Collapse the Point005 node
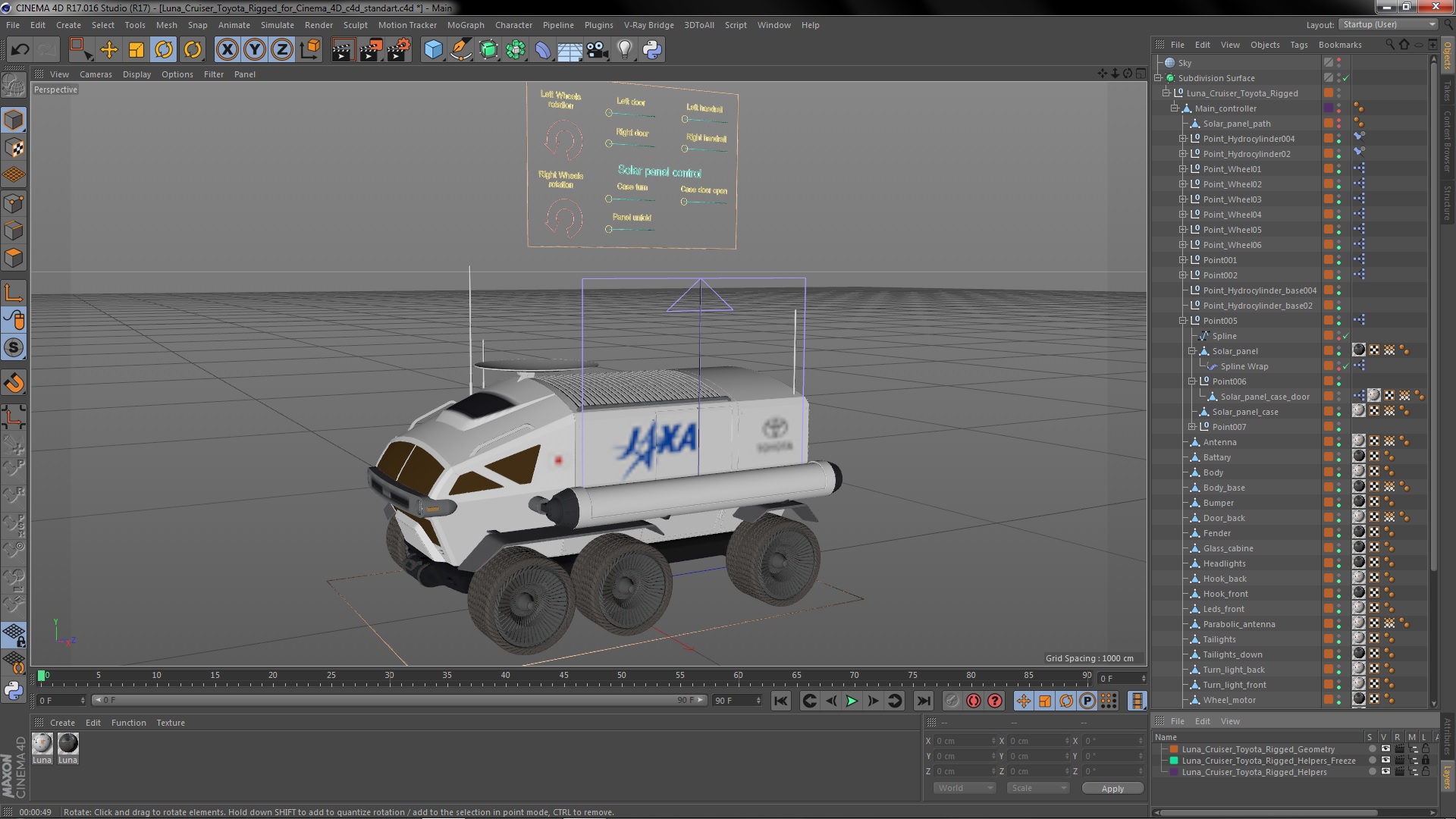Image resolution: width=1456 pixels, height=819 pixels. pyautogui.click(x=1182, y=321)
